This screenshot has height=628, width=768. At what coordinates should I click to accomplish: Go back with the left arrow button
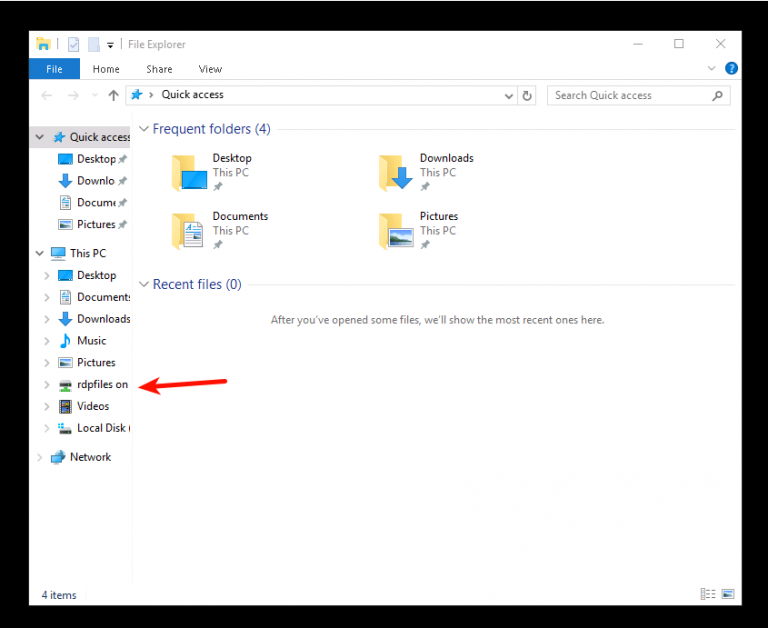(x=47, y=95)
